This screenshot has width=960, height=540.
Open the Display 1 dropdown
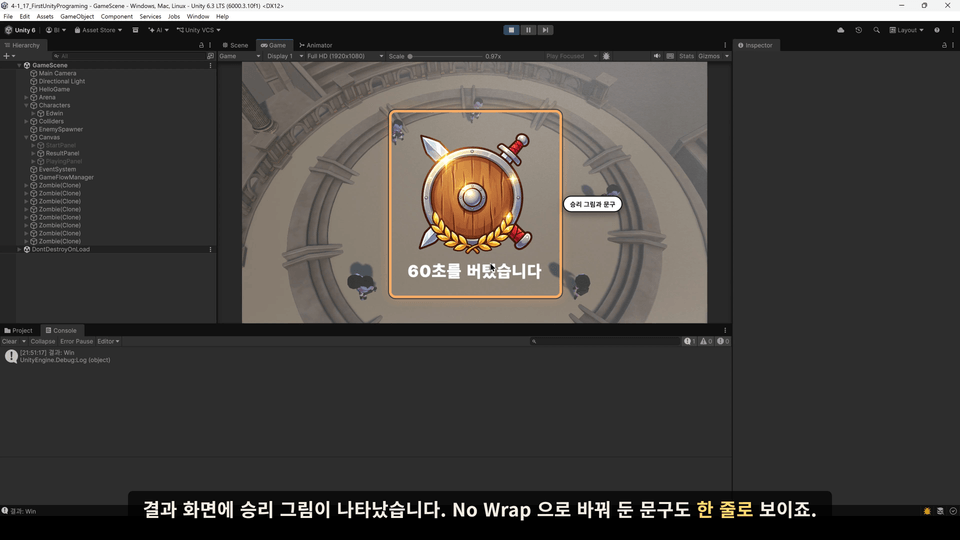[x=284, y=56]
